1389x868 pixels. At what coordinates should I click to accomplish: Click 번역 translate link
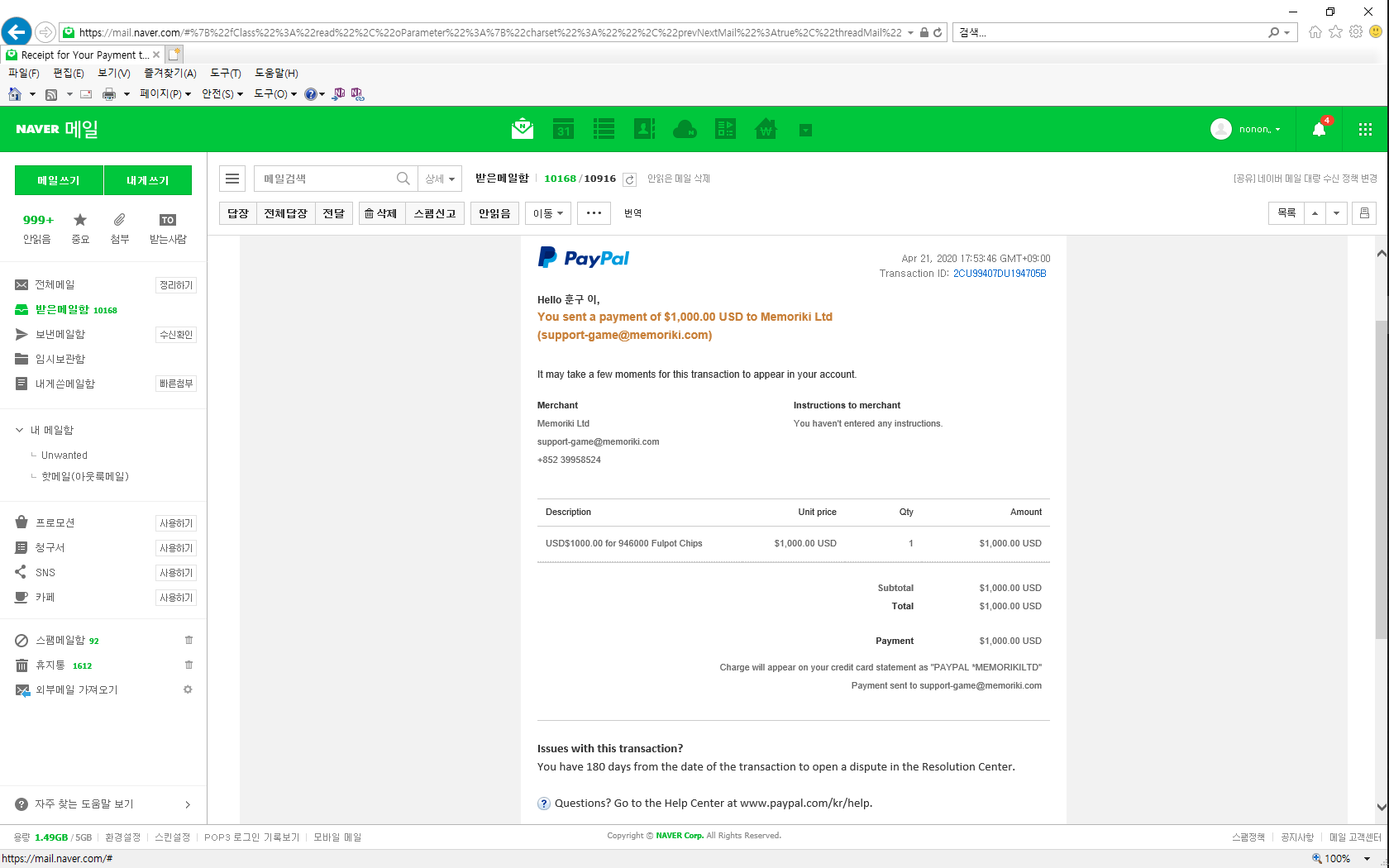coord(633,213)
